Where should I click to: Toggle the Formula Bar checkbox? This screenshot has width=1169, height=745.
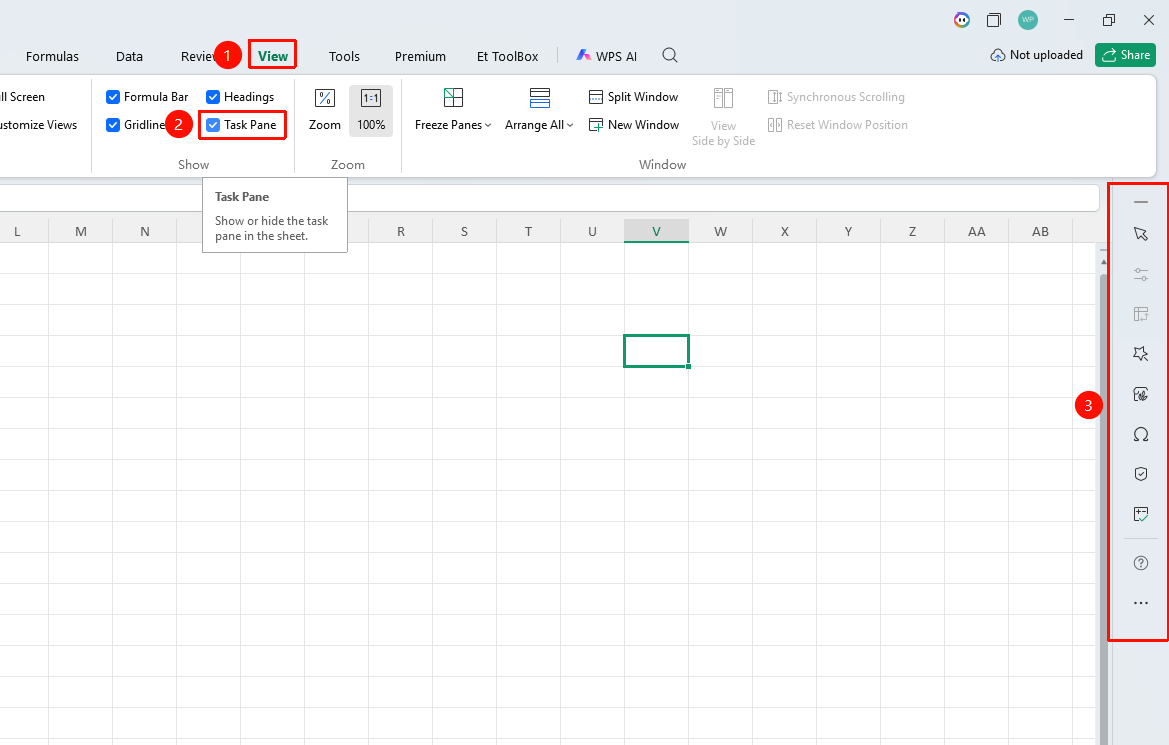[x=113, y=97]
